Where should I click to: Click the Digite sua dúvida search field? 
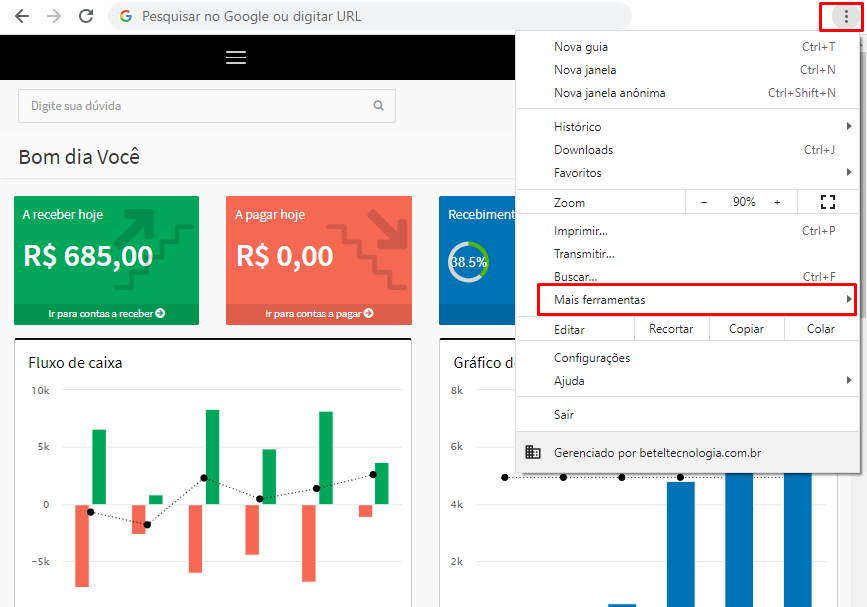coord(195,105)
